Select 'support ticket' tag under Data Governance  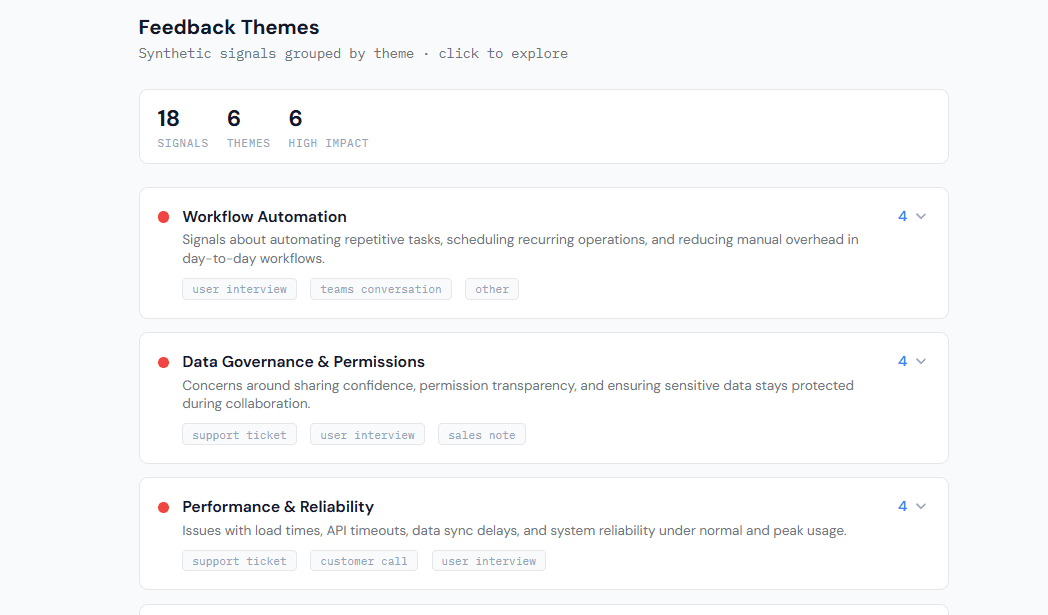[x=239, y=435]
